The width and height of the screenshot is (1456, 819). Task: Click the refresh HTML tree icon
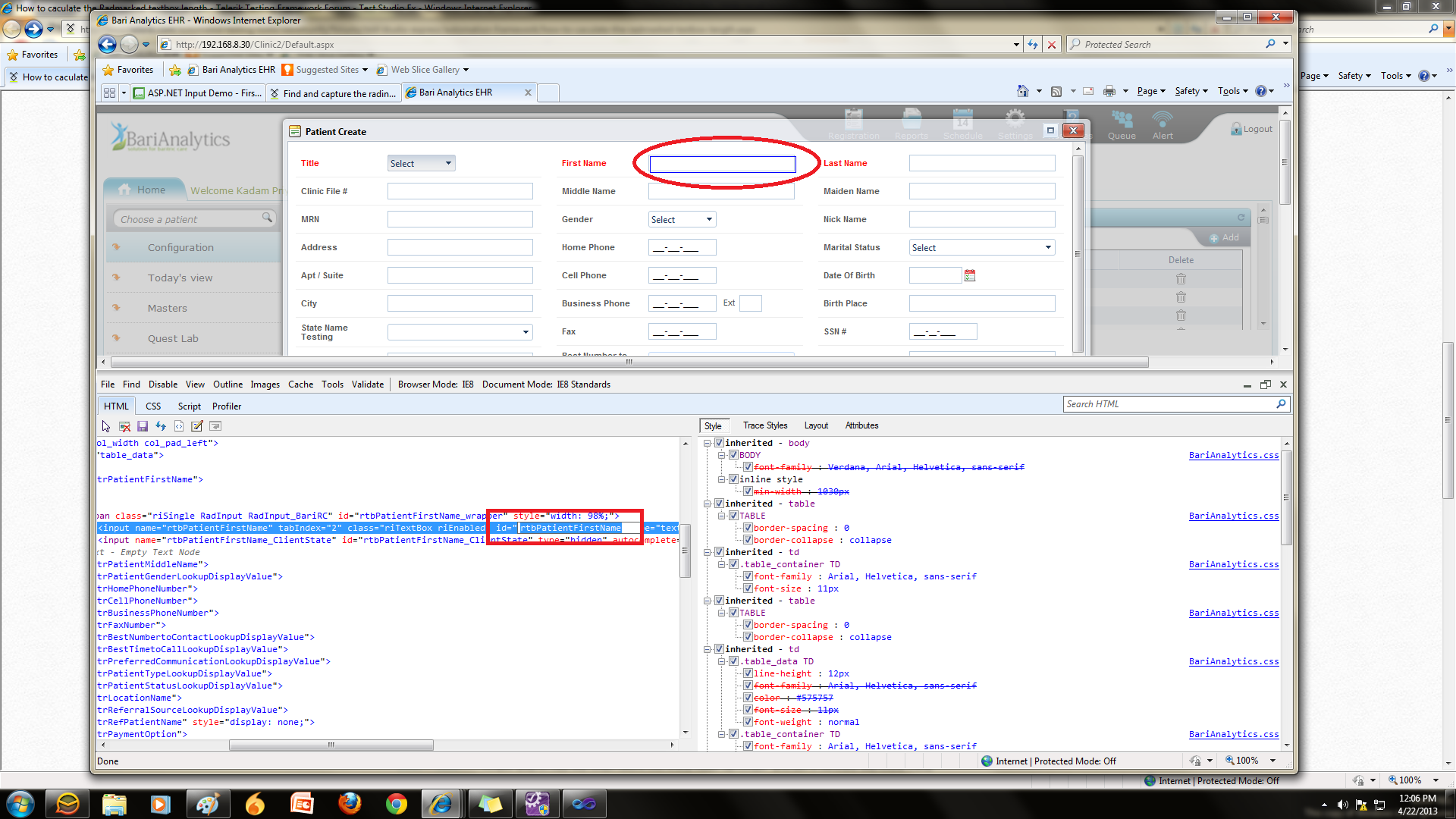(161, 426)
